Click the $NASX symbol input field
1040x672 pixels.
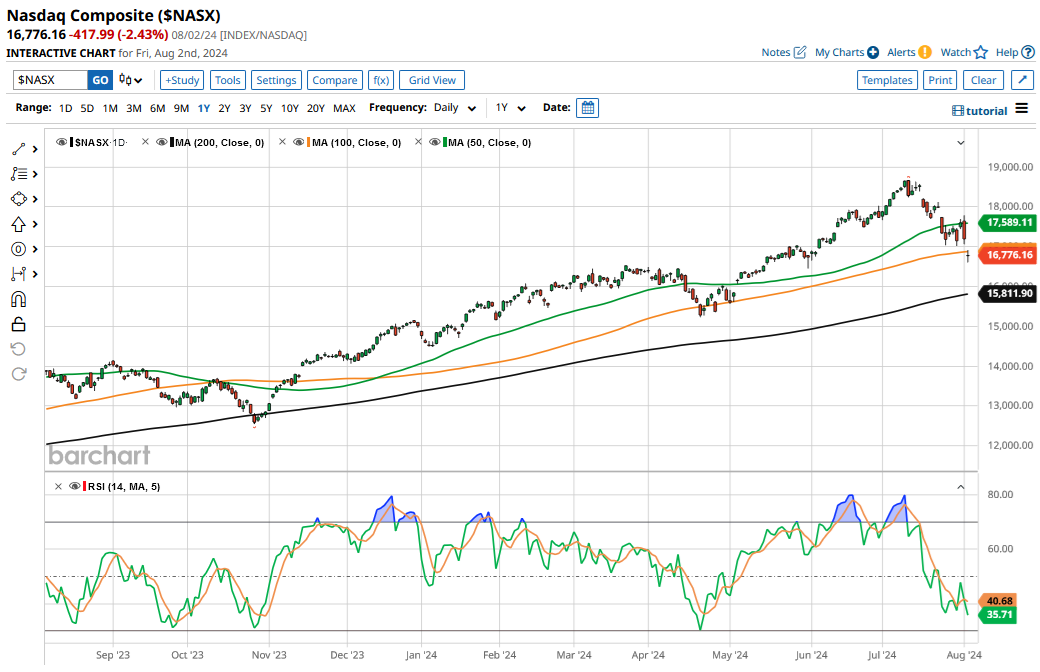50,80
